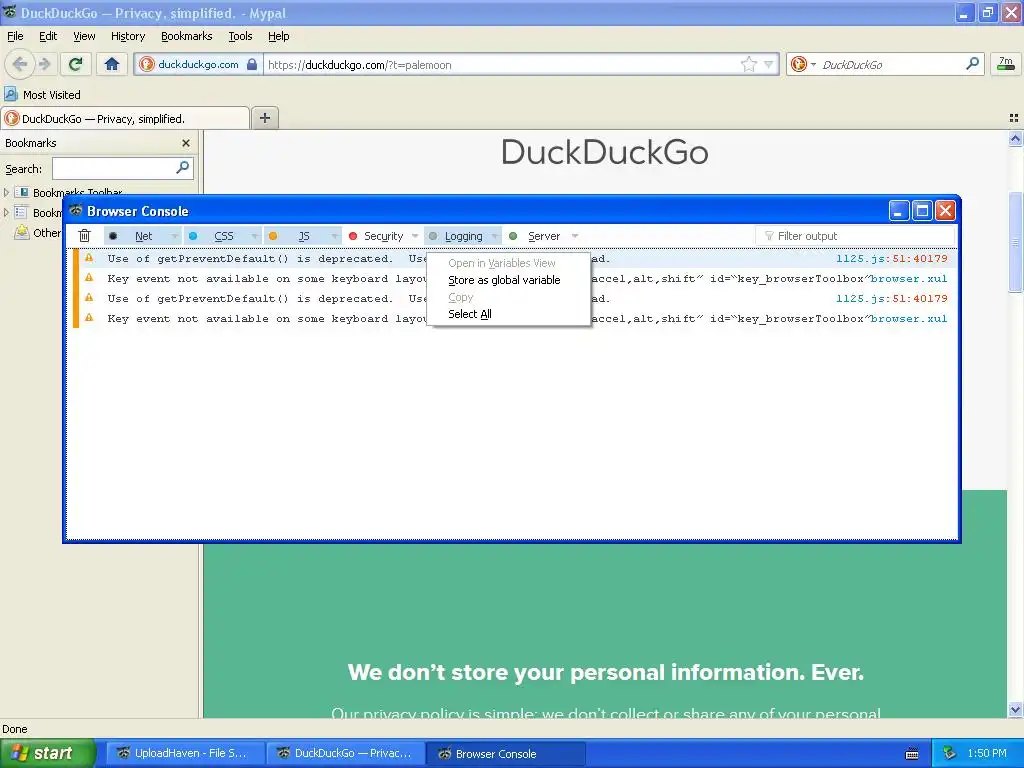Toggle the JS filter button
Image resolution: width=1024 pixels, height=768 pixels.
296,236
